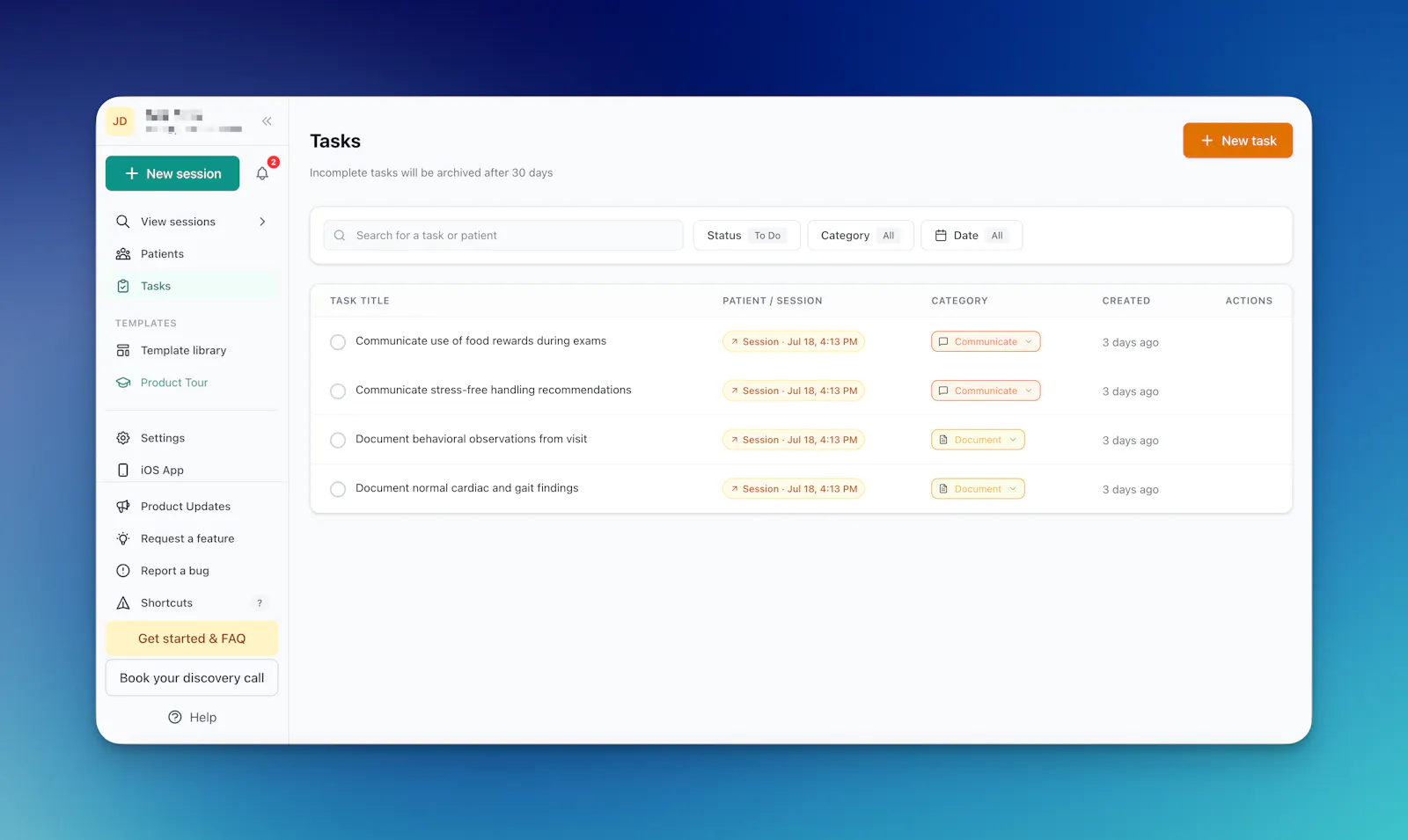
Task: Open Session link for stress-free handling task
Action: pos(794,391)
